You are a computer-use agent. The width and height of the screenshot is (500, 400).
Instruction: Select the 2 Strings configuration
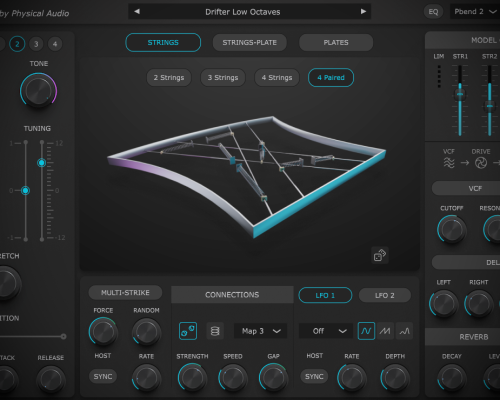coord(169,78)
